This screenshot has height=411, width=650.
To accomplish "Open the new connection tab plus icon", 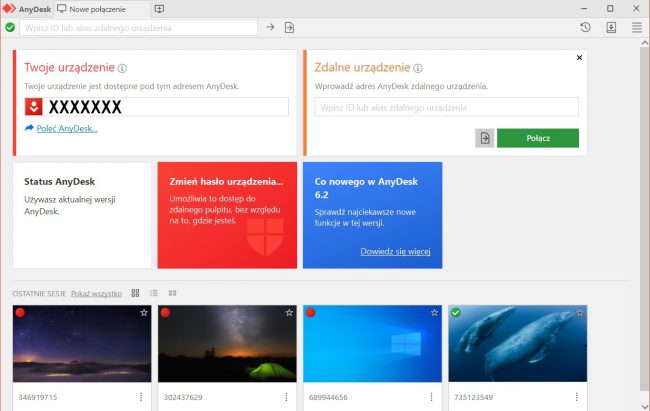I will tap(159, 9).
